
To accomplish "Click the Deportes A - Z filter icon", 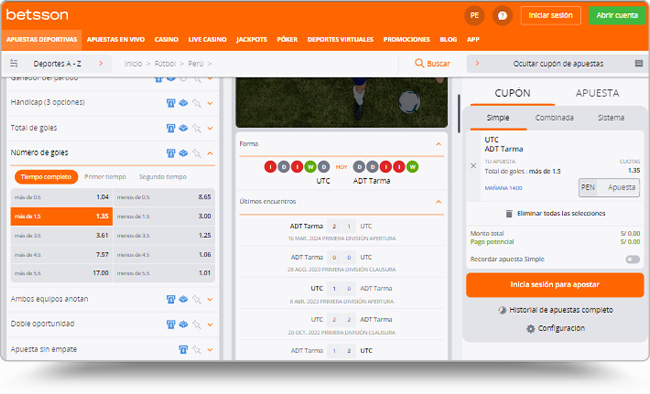I will tap(14, 63).
